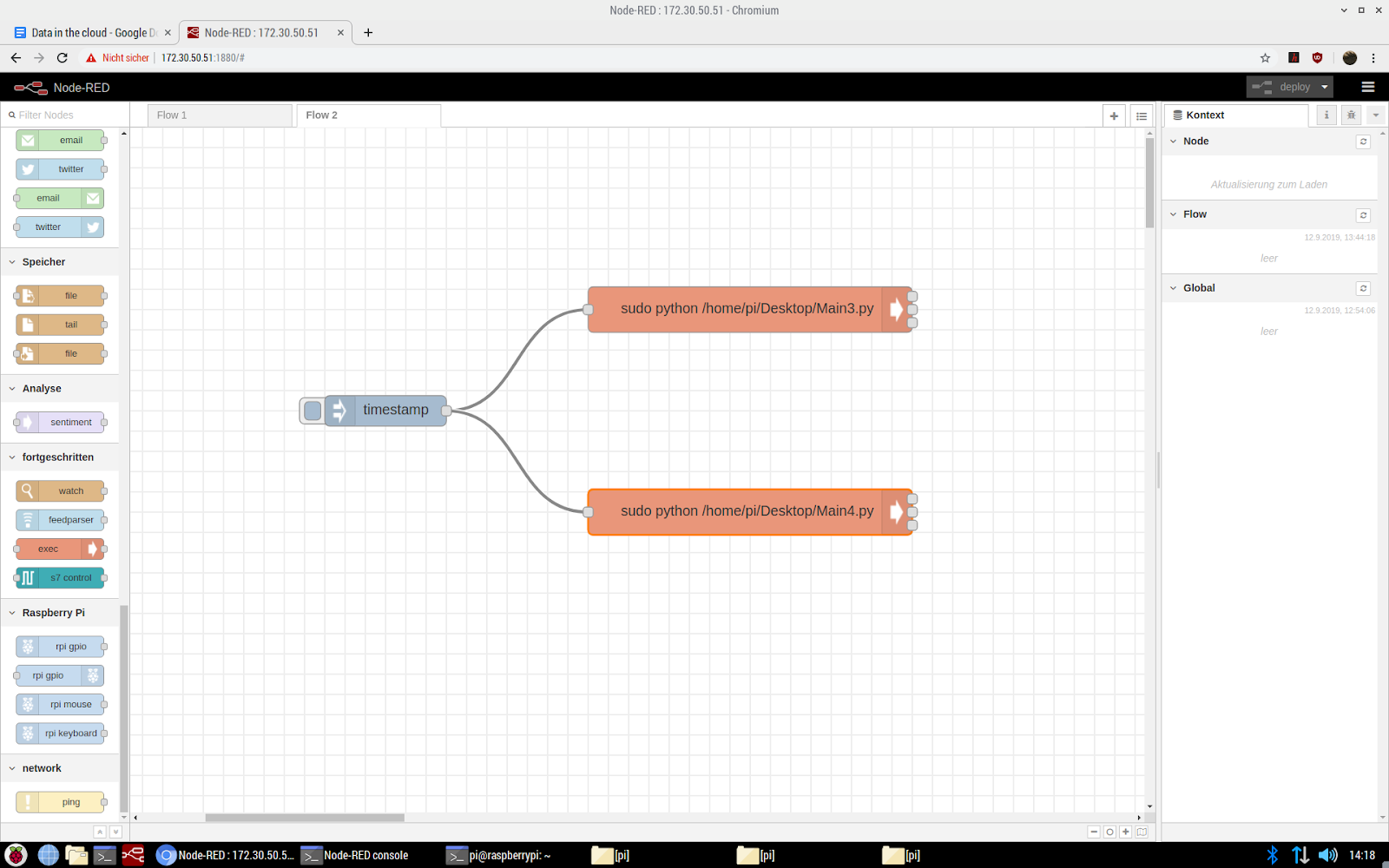The width and height of the screenshot is (1389, 868).
Task: Refresh the Global context data
Action: coord(1362,288)
